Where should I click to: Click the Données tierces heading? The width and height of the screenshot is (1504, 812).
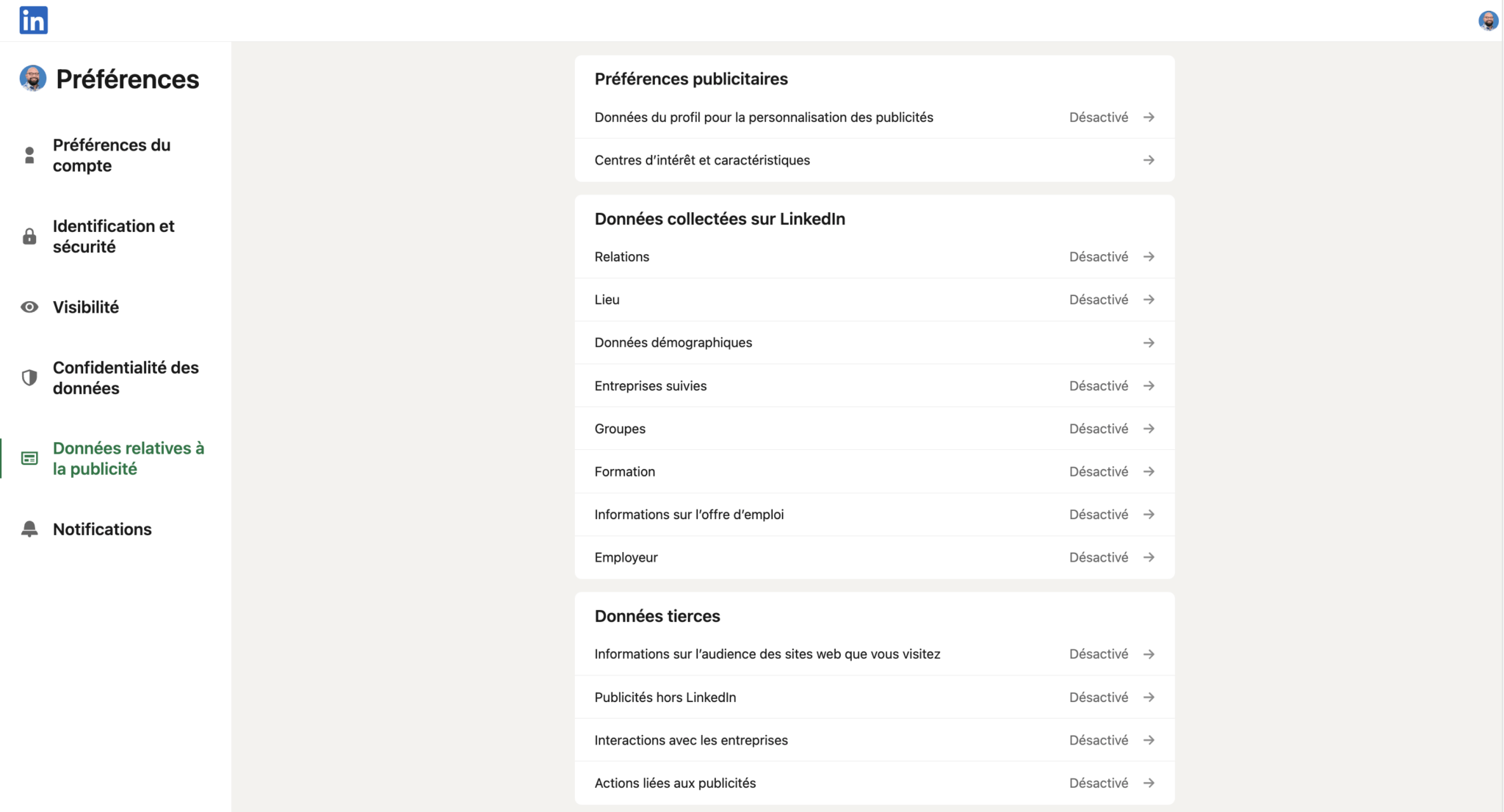coord(657,616)
